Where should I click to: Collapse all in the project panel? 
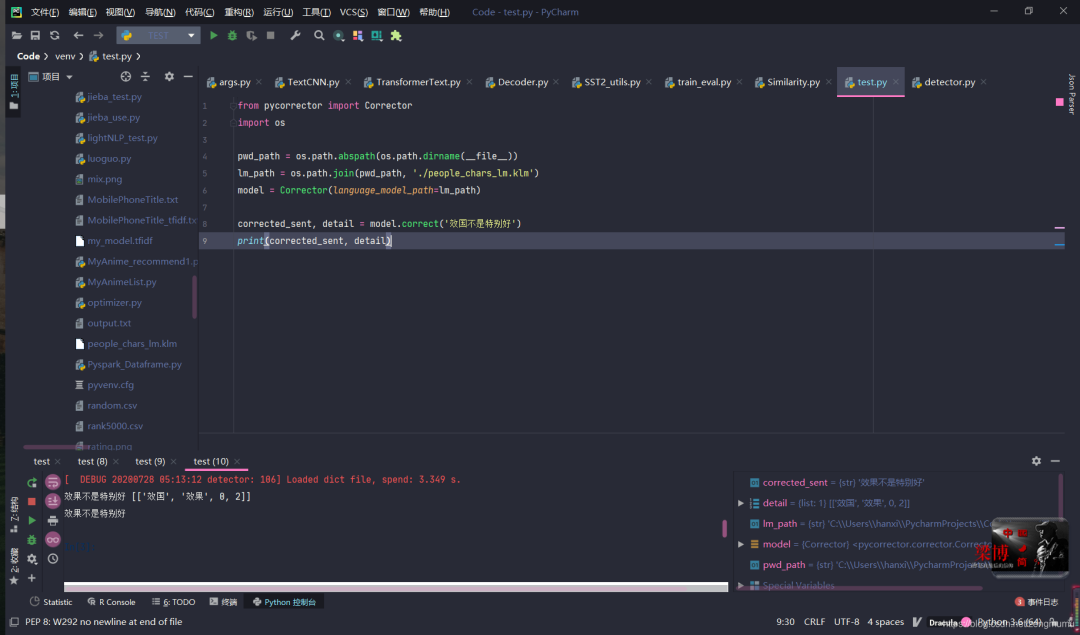tap(145, 76)
